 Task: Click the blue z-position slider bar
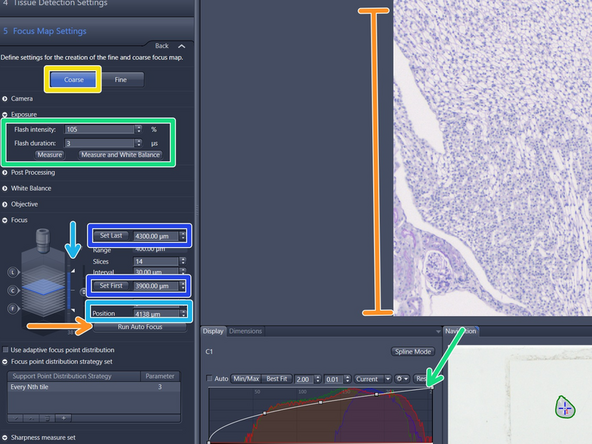tap(69, 290)
